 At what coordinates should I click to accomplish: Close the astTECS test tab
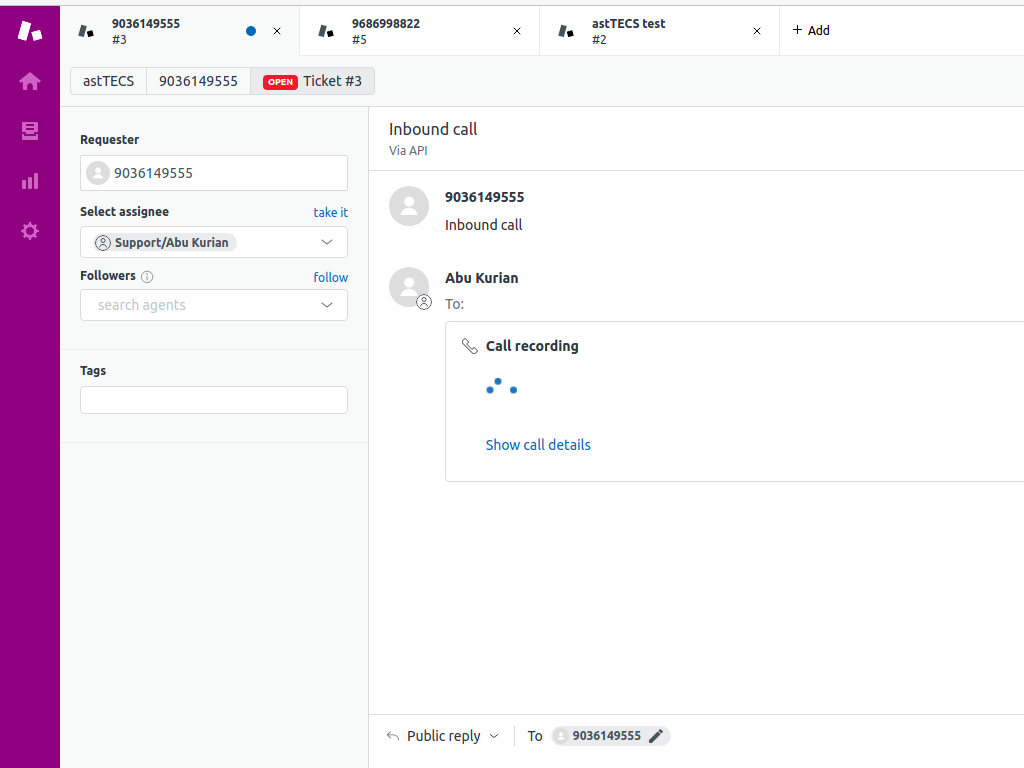pyautogui.click(x=757, y=31)
